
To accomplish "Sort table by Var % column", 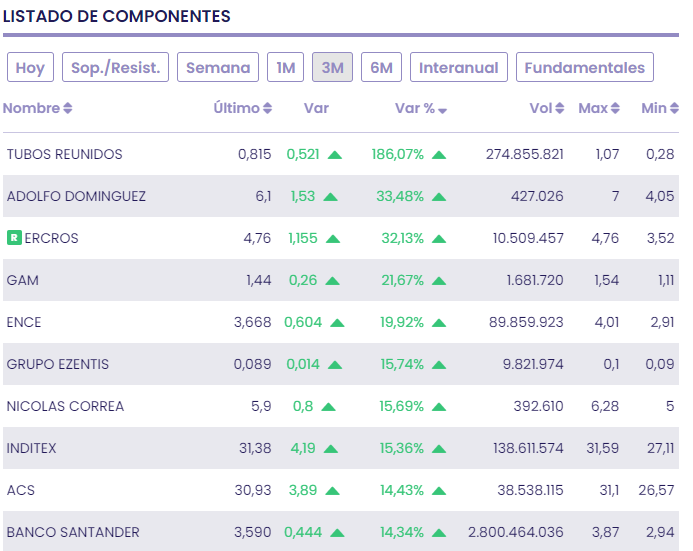I will 421,108.
